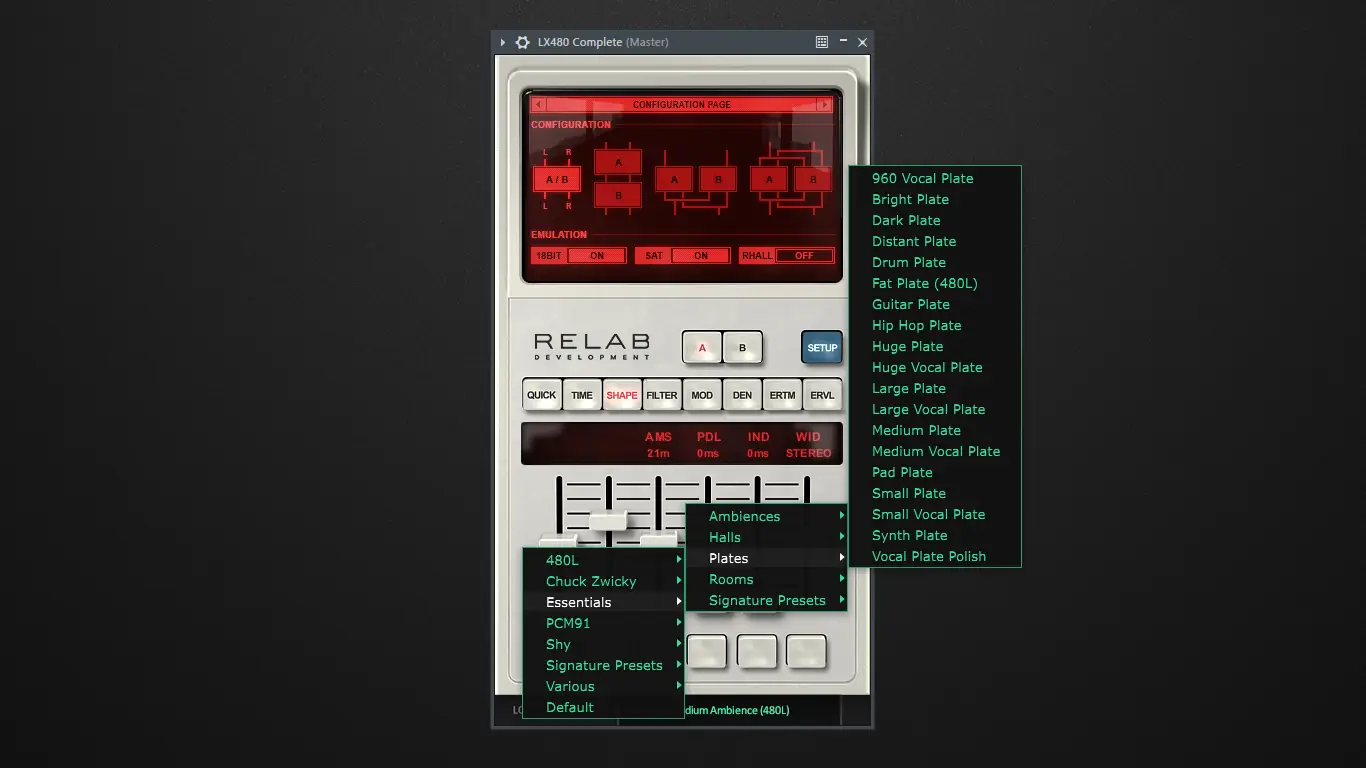Open the plugin options gear icon
Screen dimensions: 1366x768
(522, 42)
